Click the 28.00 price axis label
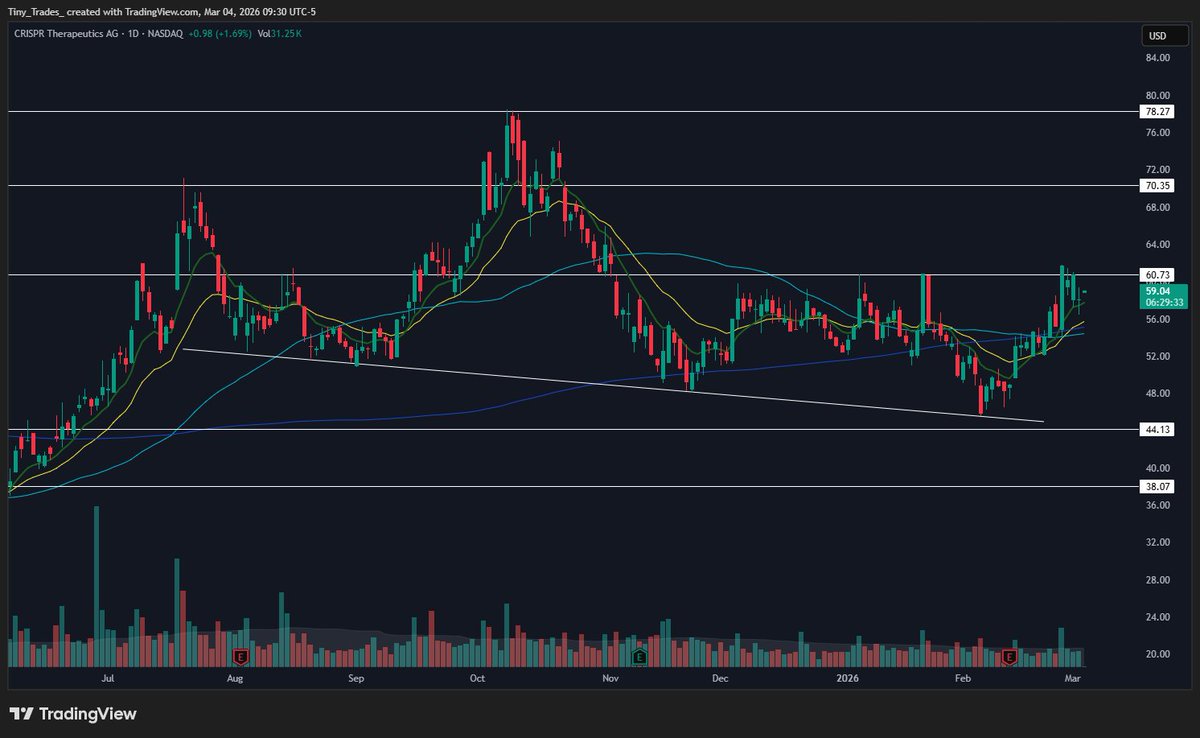The height and width of the screenshot is (738, 1200). 1158,580
